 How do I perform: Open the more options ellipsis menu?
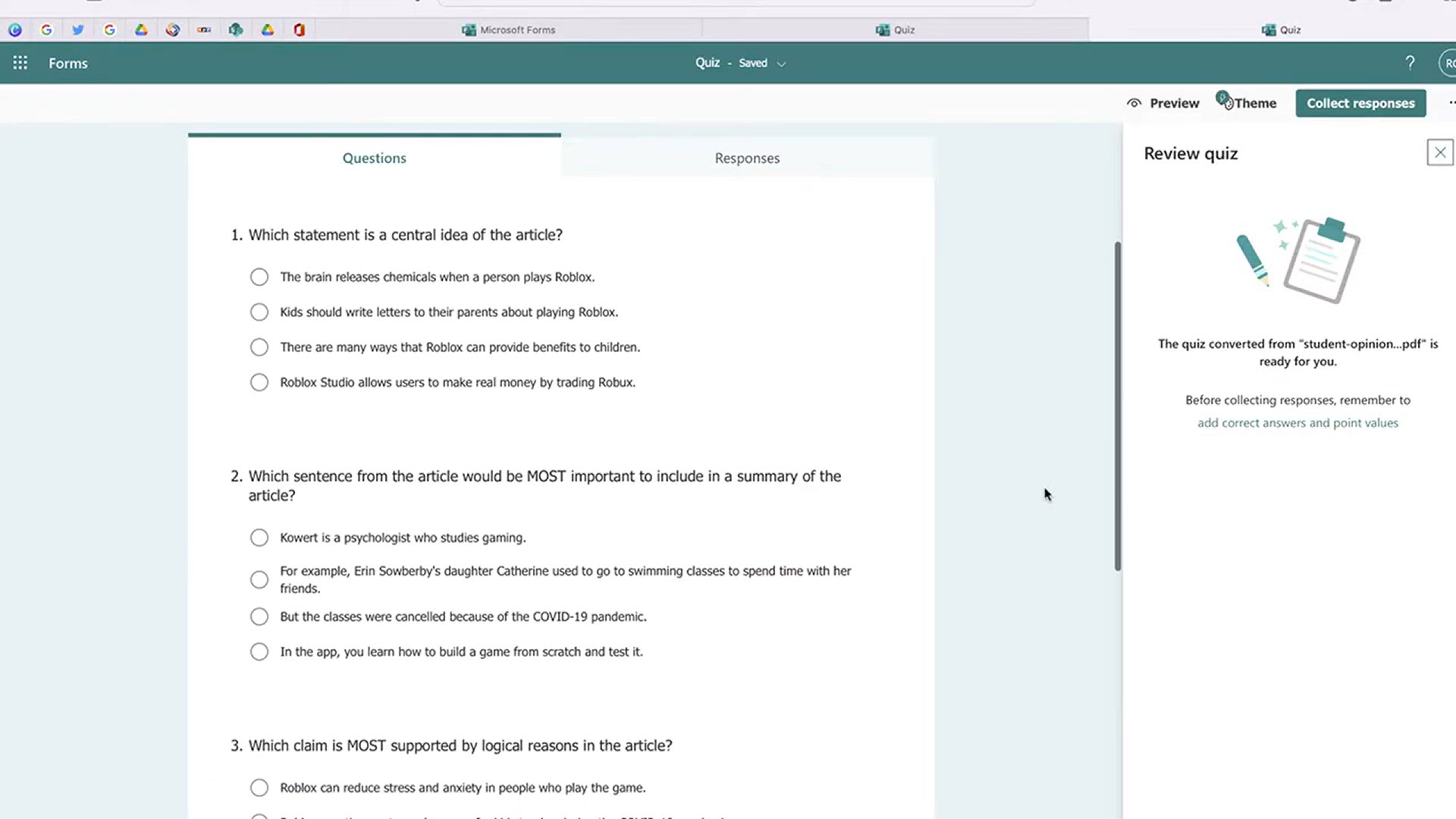(1451, 103)
